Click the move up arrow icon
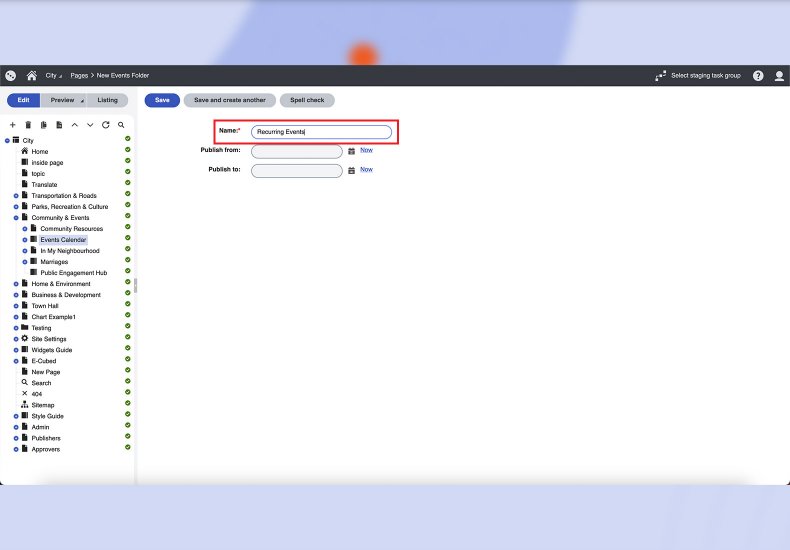The image size is (790, 550). pos(75,125)
